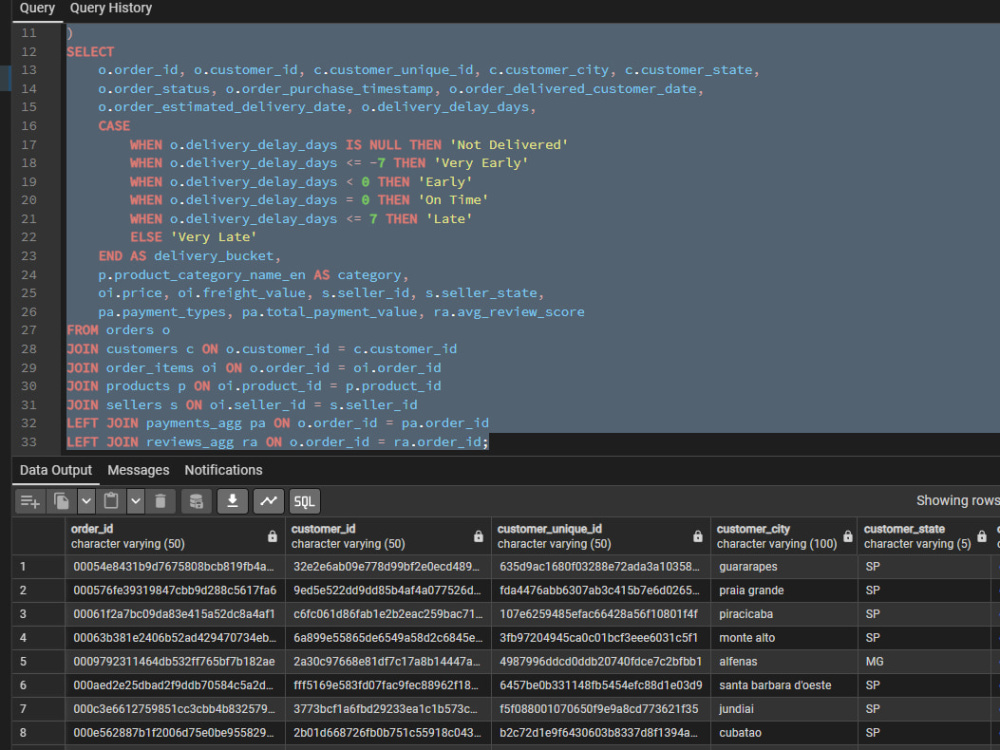The height and width of the screenshot is (750, 1000).
Task: Click the lock icon on customer_city column
Action: [848, 536]
